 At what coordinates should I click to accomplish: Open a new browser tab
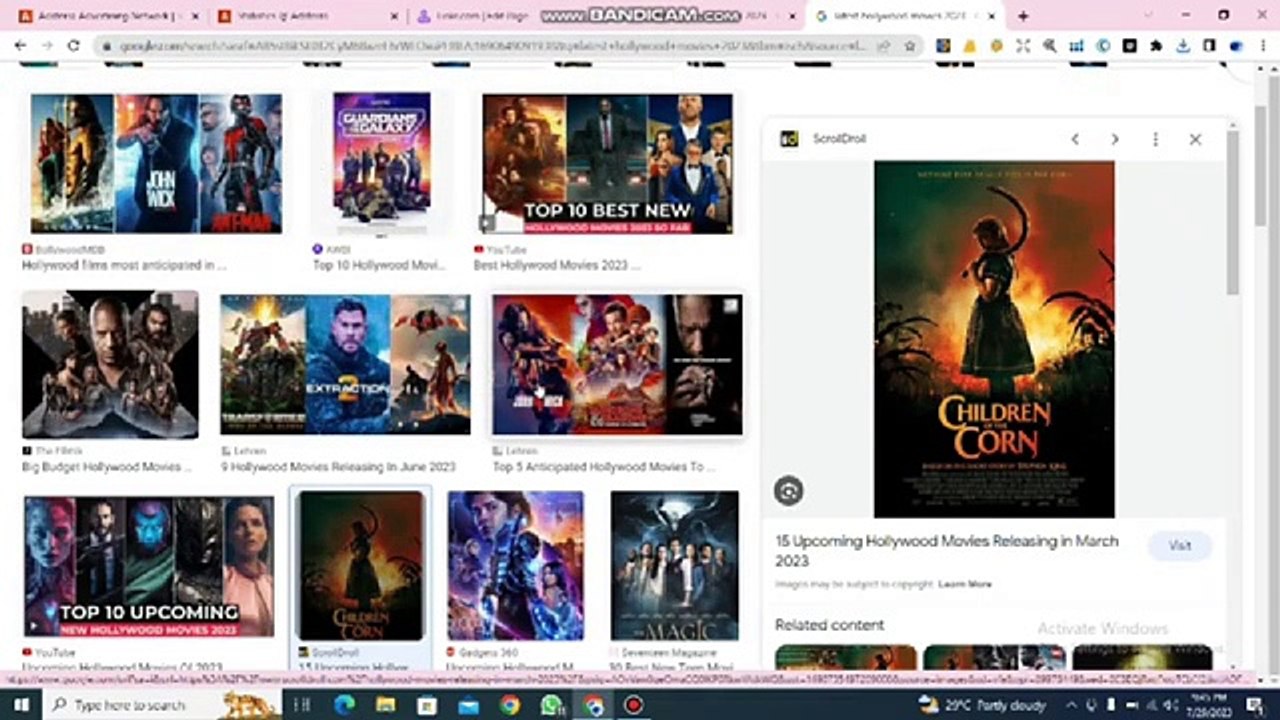tap(1022, 16)
